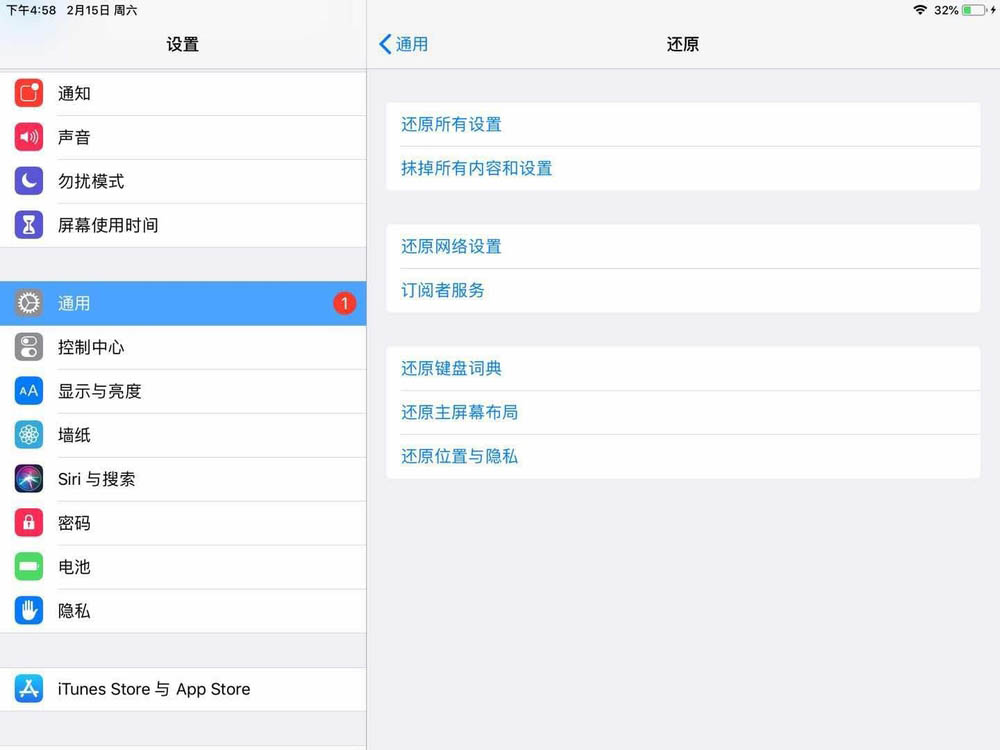
Task: Tap the green Battery icon
Action: pyautogui.click(x=29, y=567)
